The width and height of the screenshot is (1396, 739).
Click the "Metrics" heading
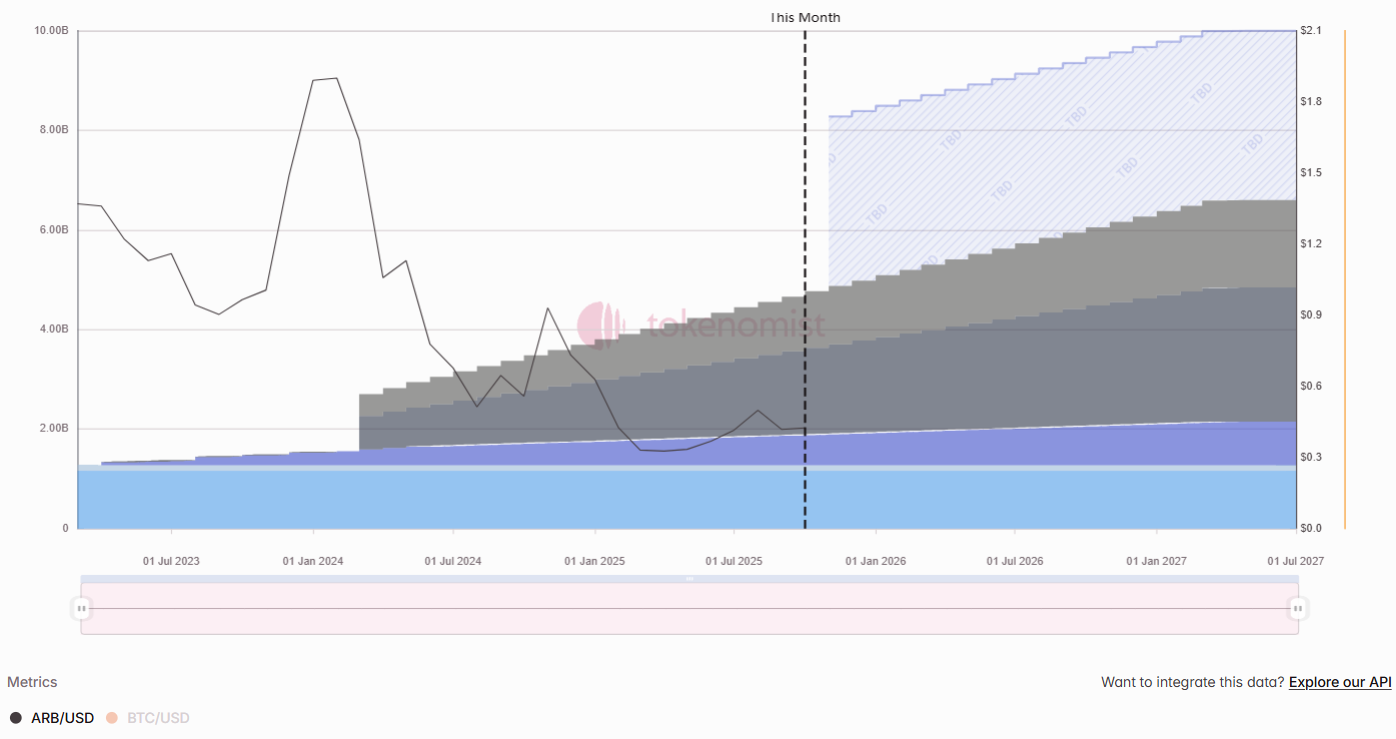click(33, 682)
